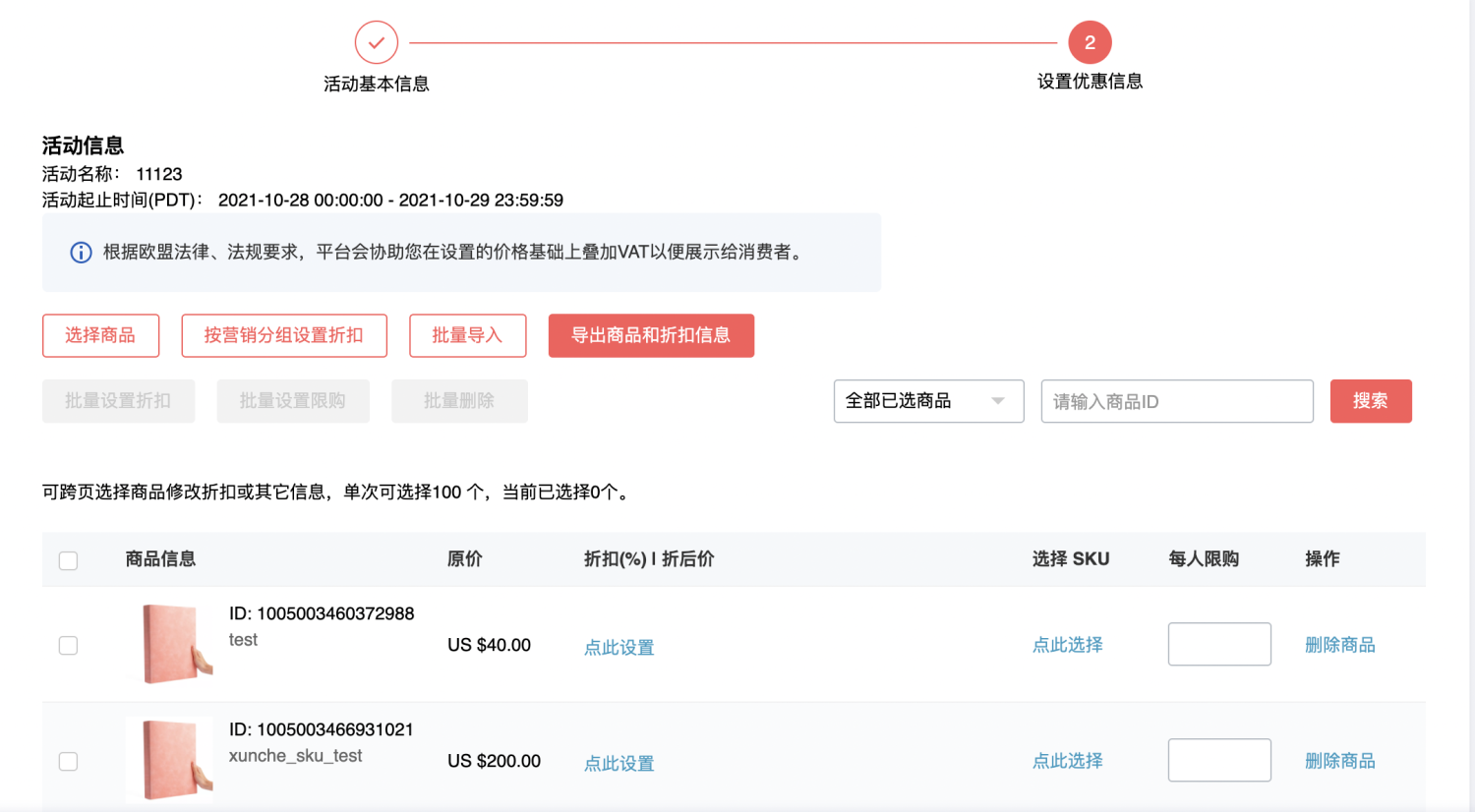Click the 原价 column header

(x=465, y=559)
